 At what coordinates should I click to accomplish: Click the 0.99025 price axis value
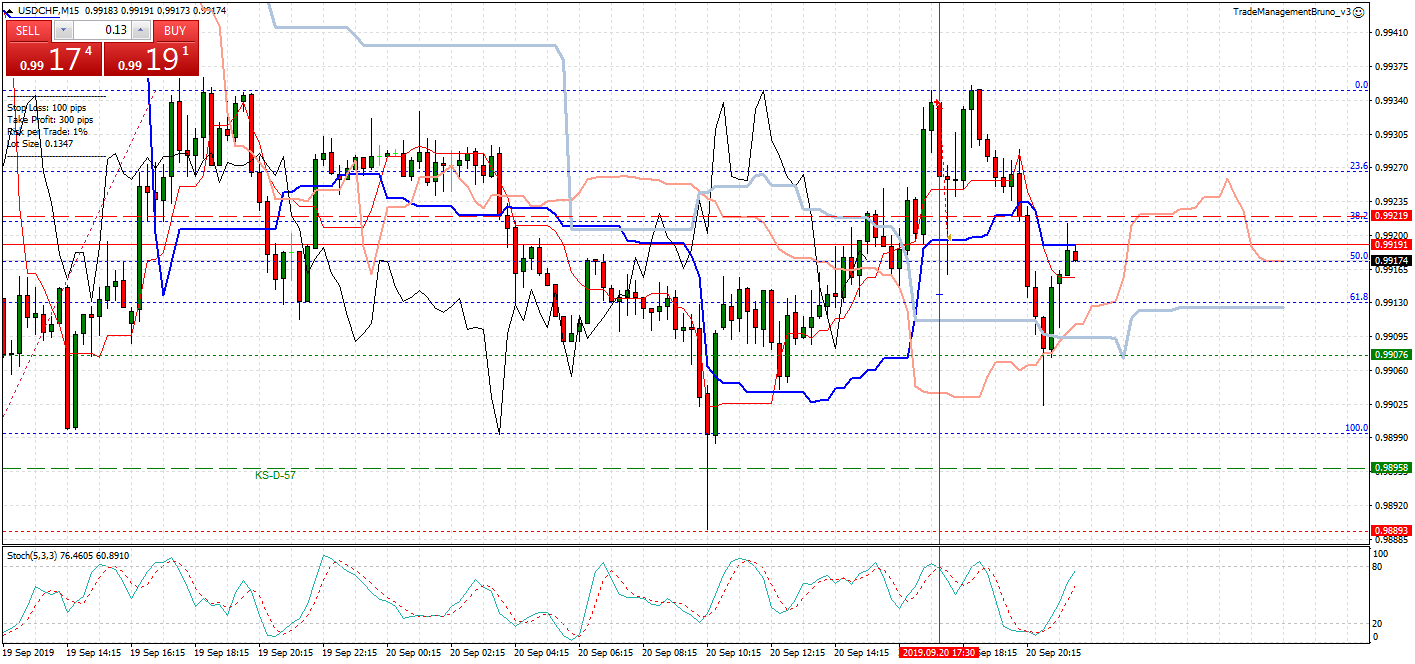[x=1390, y=404]
